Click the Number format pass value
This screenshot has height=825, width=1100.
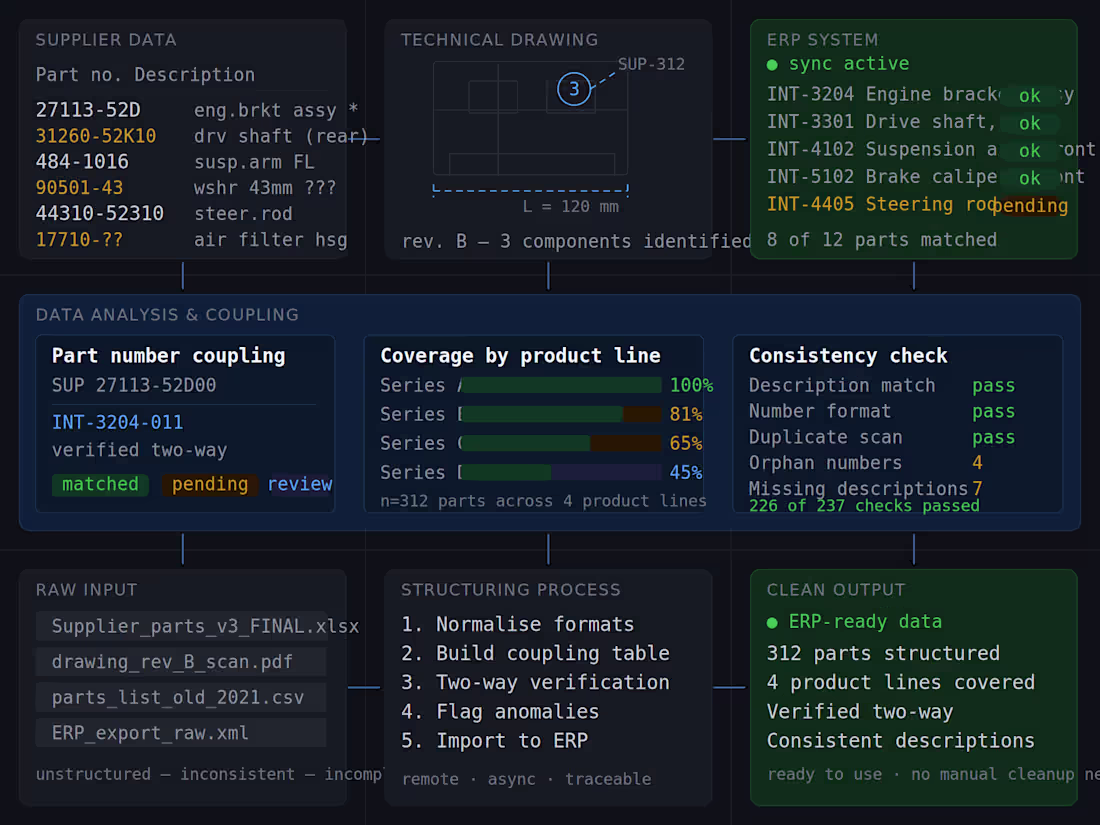[x=993, y=412]
